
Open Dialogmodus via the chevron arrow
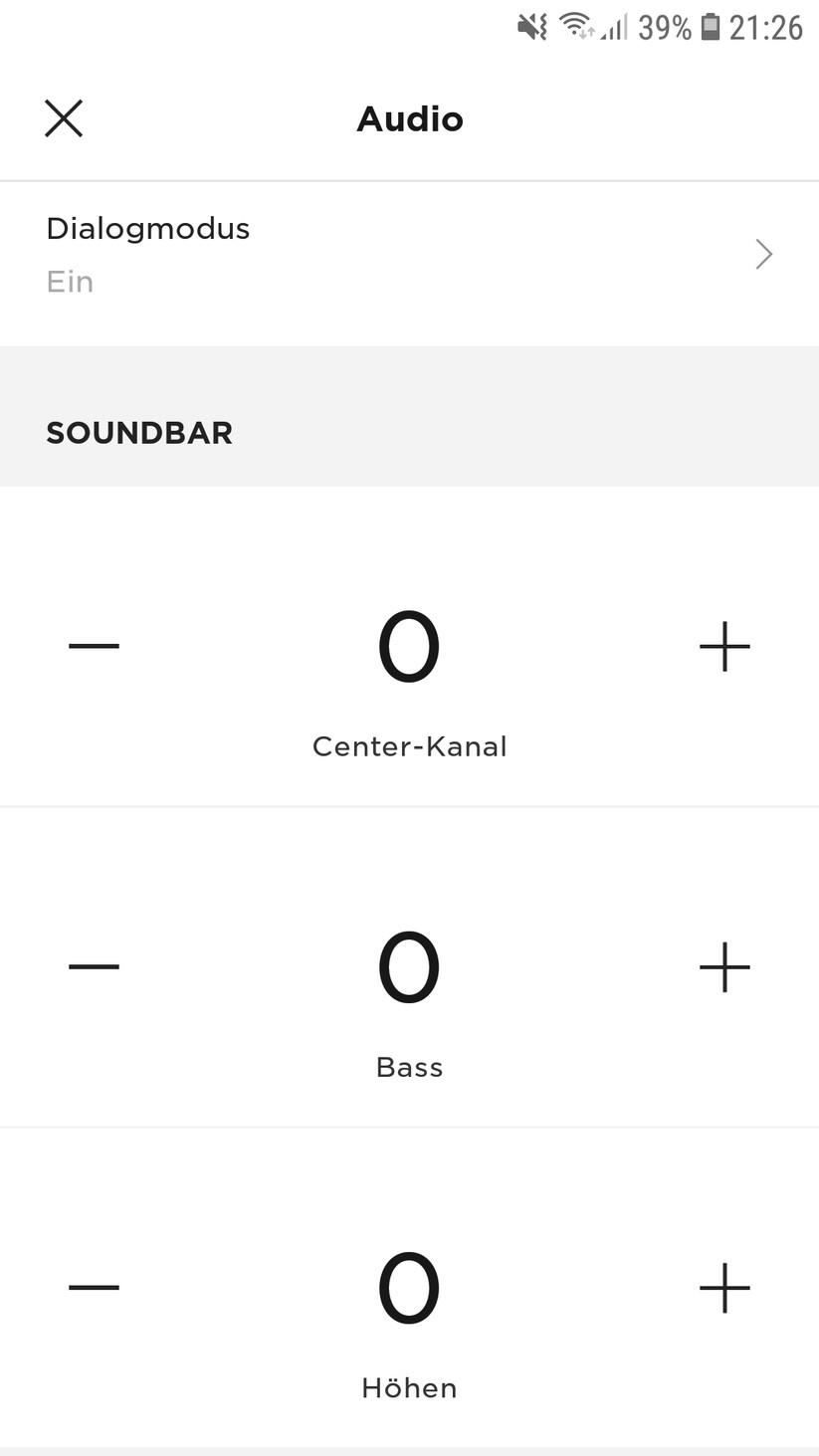point(763,255)
